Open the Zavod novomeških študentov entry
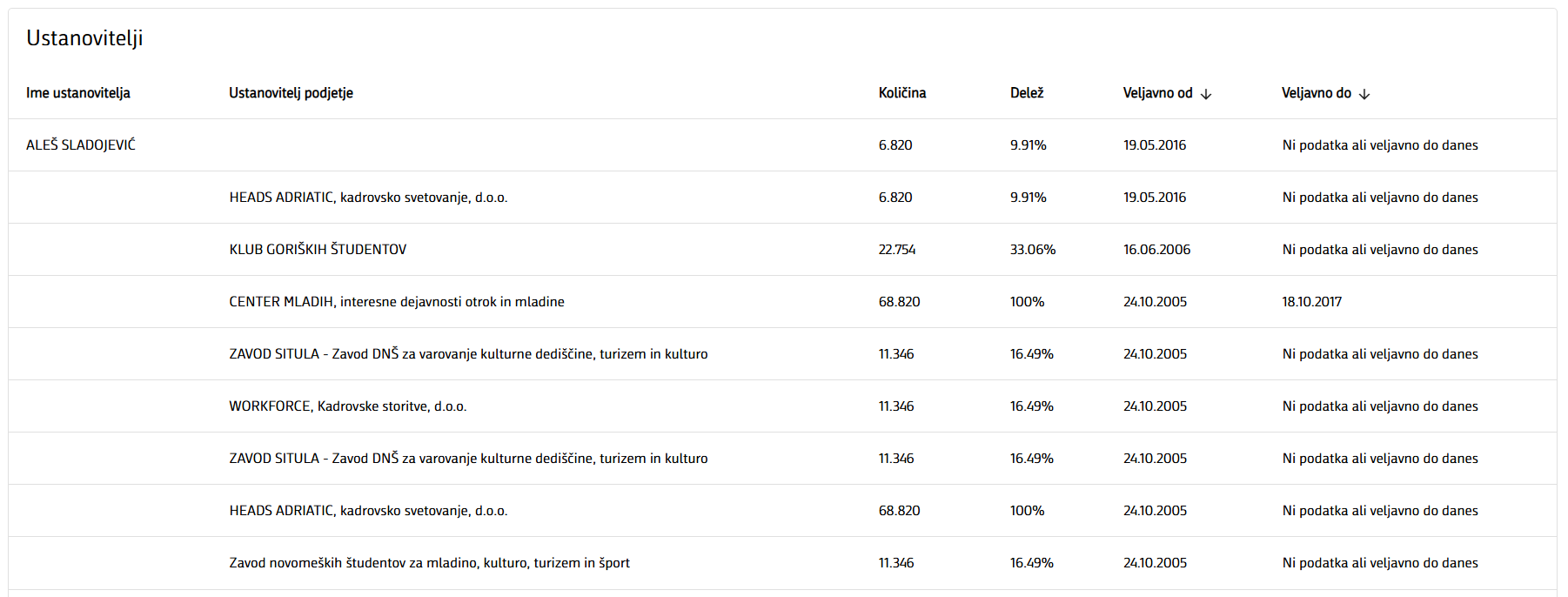The image size is (1568, 597). pyautogui.click(x=429, y=563)
